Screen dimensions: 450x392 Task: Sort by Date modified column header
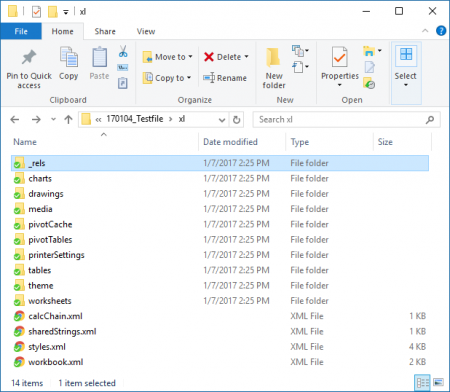tap(242, 142)
